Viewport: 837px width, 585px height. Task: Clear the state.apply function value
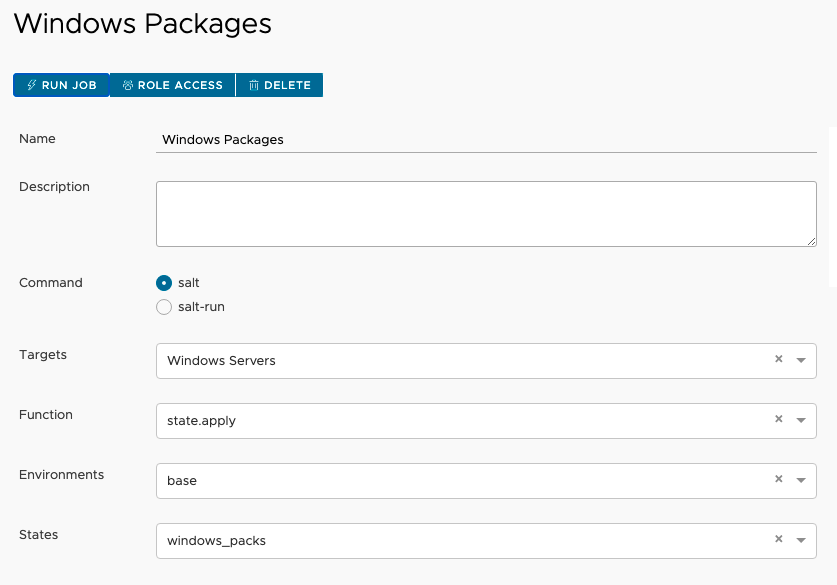click(x=778, y=420)
